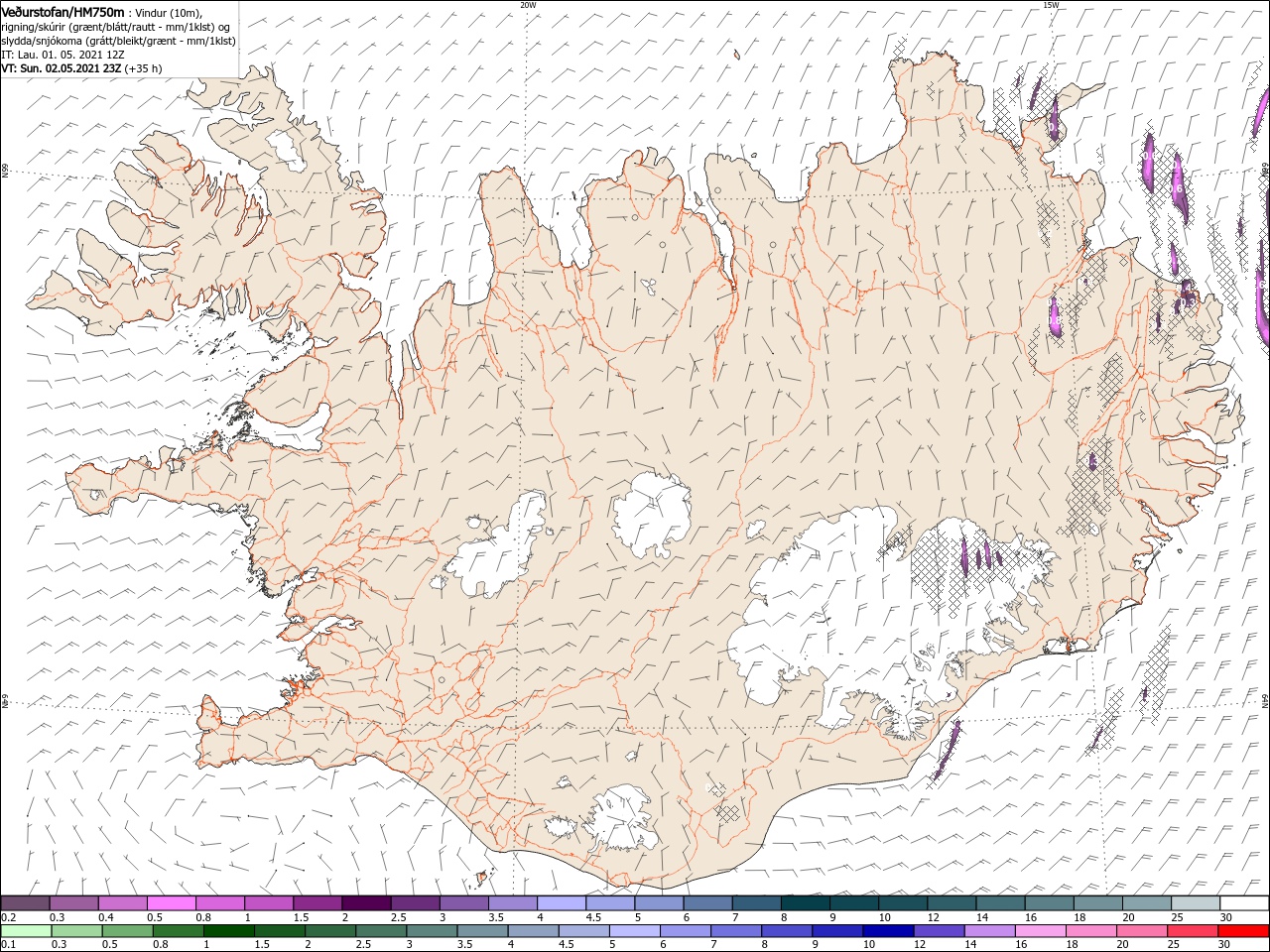The height and width of the screenshot is (952, 1270).
Task: Pick the magenta 0.8 snow legend swatch
Action: point(219,903)
